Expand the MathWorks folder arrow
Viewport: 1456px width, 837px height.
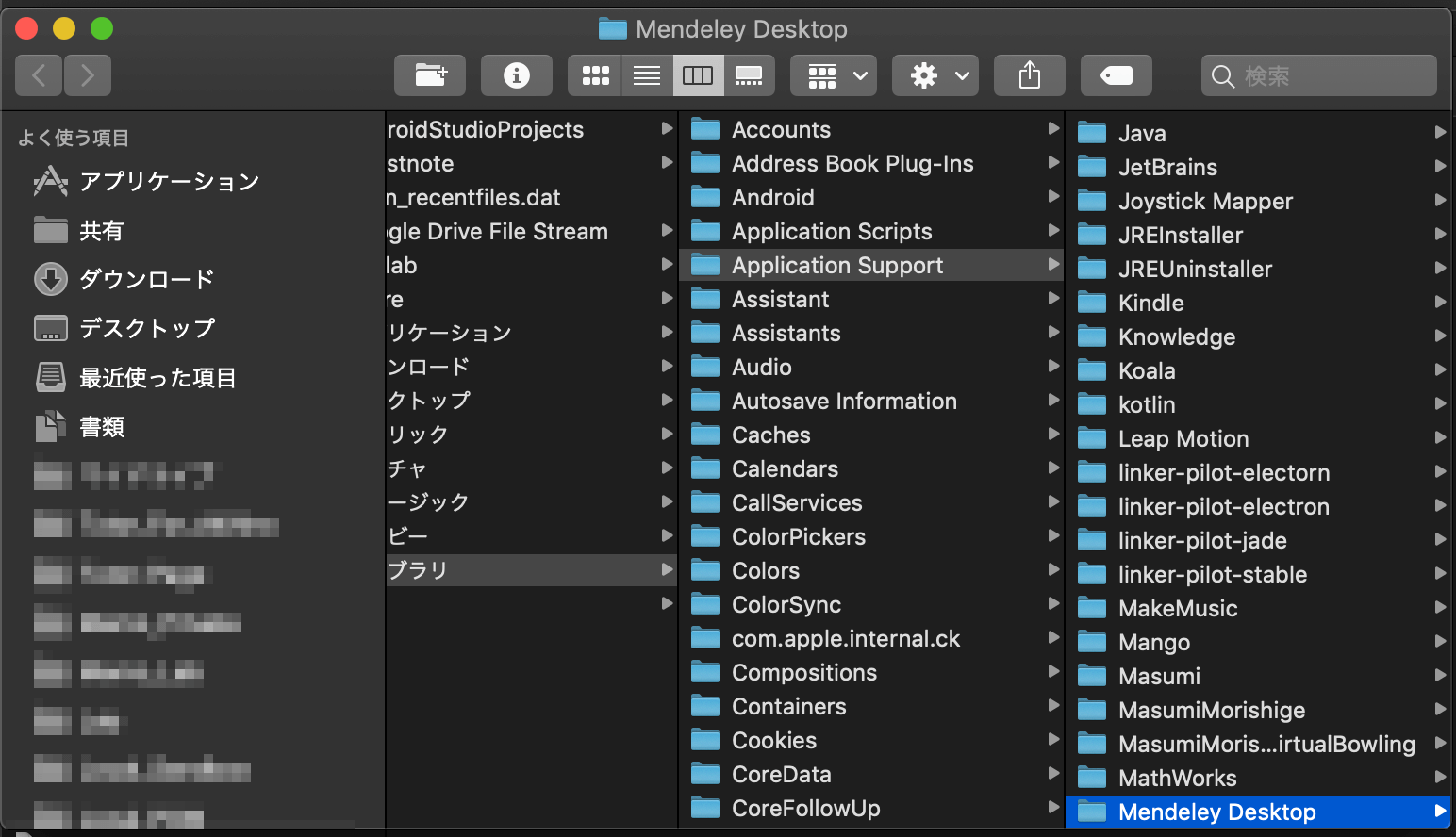1440,778
